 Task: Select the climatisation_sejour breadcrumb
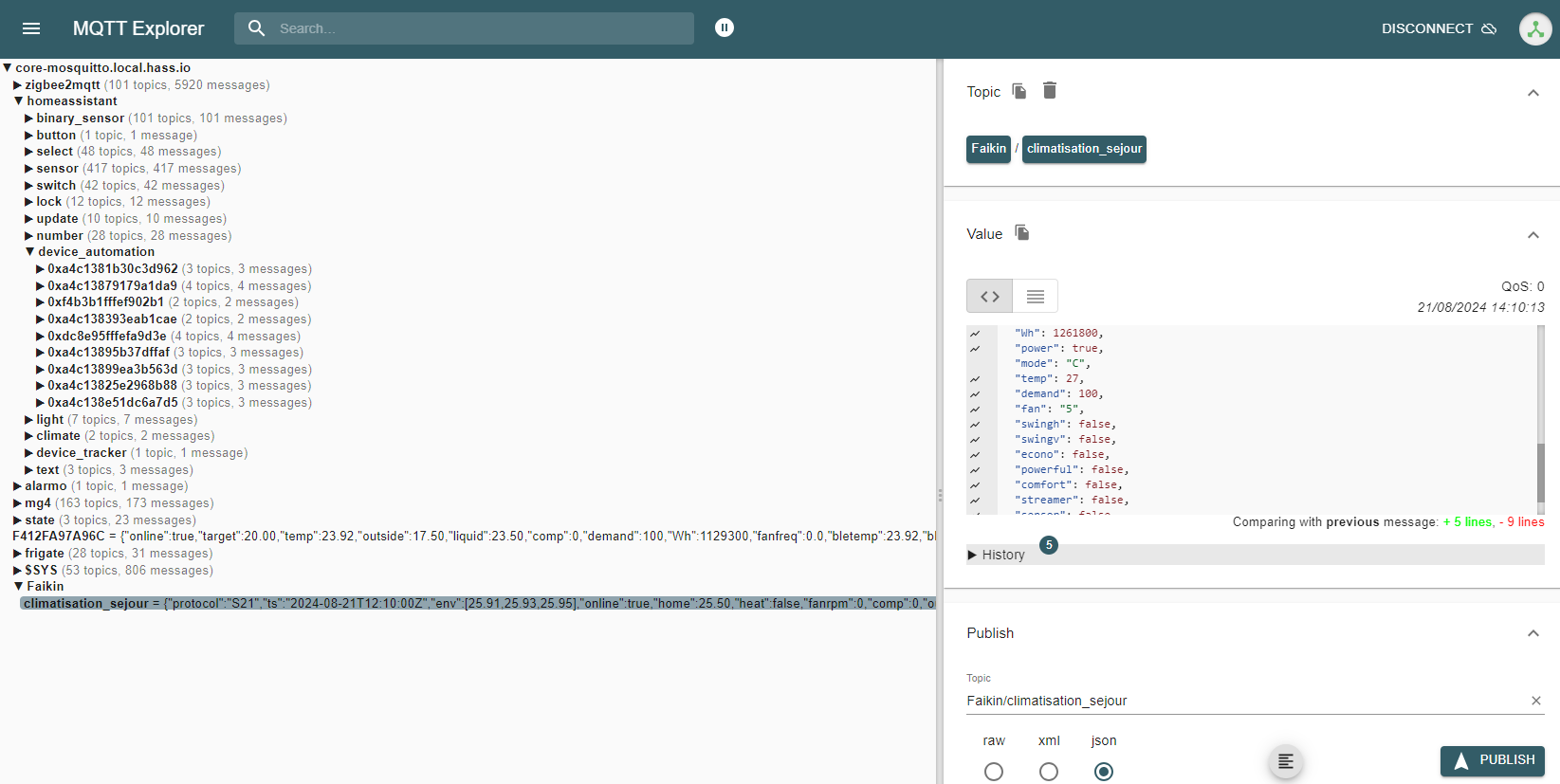pos(1084,149)
